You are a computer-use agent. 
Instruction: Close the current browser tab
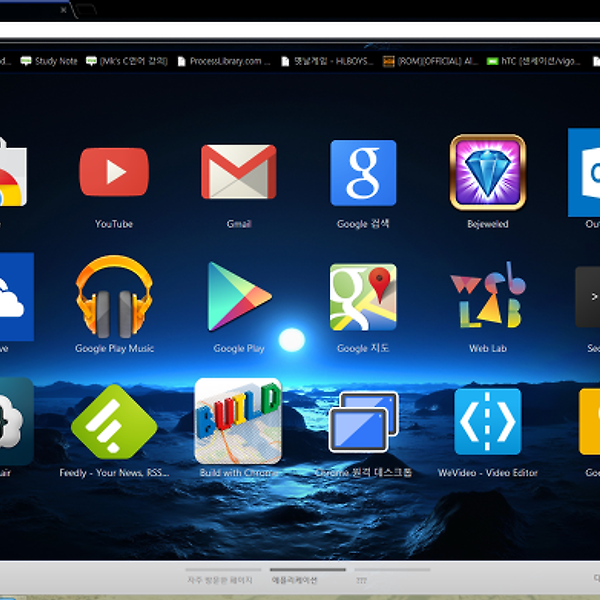[64, 10]
